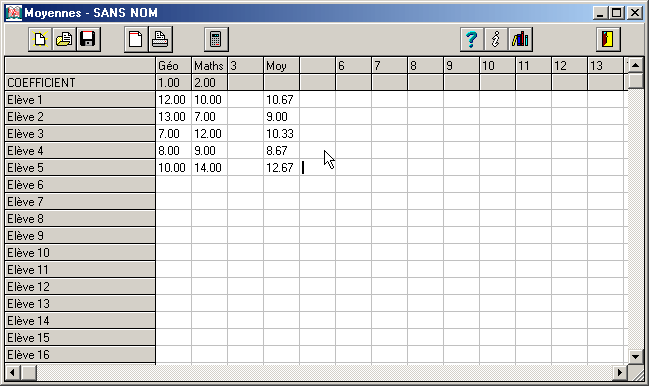This screenshot has height=386, width=649.
Task: Click the empty Maths cell for Elève 7
Action: pyautogui.click(x=209, y=201)
